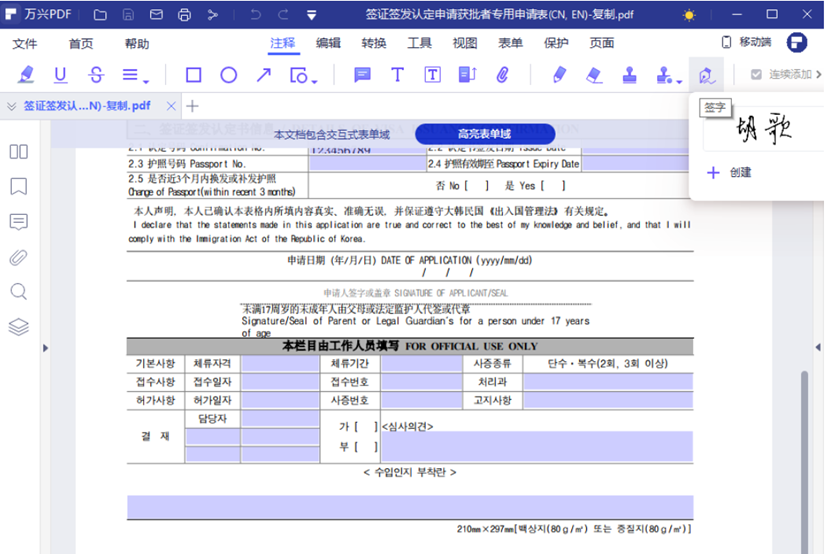
Task: Click the 체류자격 form field
Action: click(280, 364)
